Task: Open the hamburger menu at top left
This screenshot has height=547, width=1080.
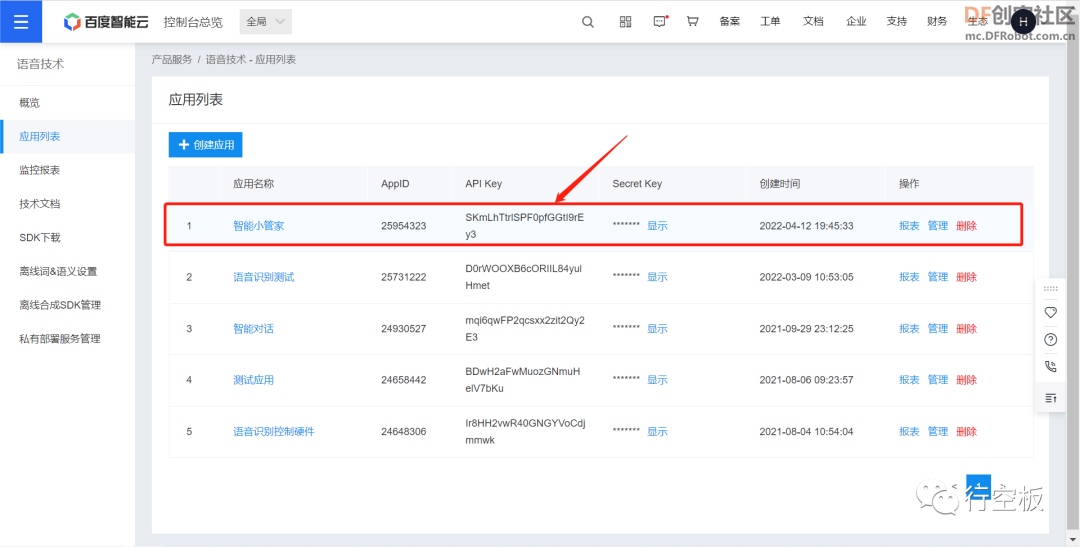Action: (x=21, y=22)
